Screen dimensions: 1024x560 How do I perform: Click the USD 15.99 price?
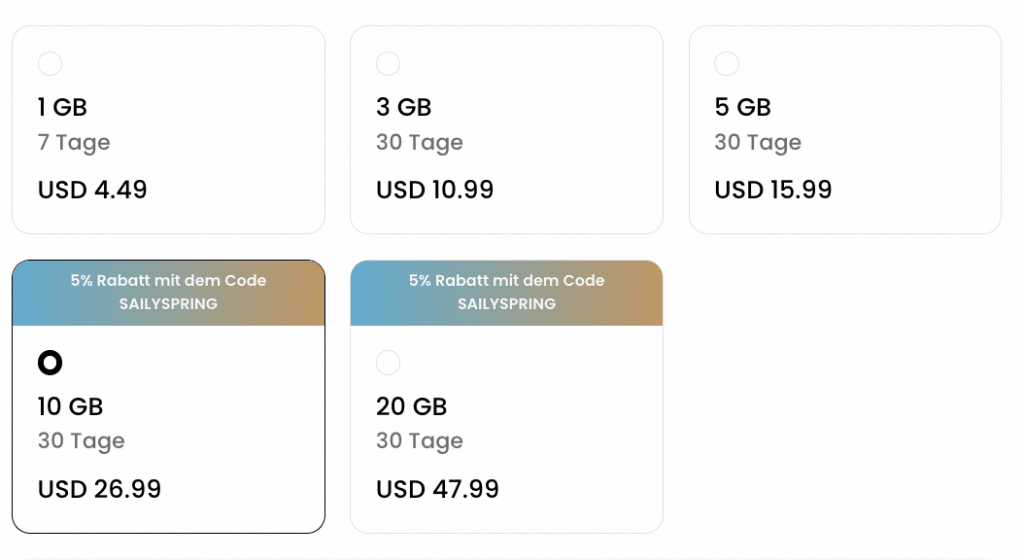773,190
